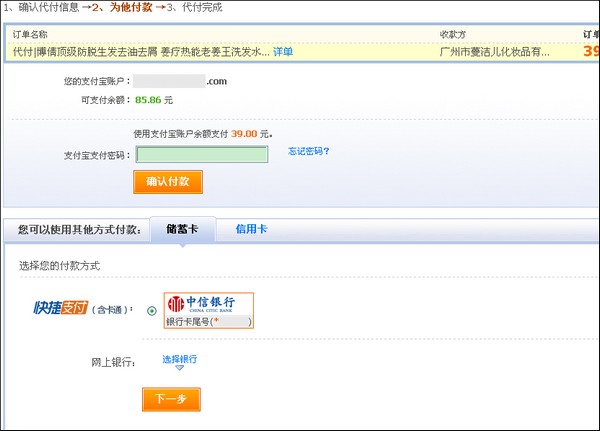Click the 订单名称 column header
The width and height of the screenshot is (600, 431).
pos(30,34)
